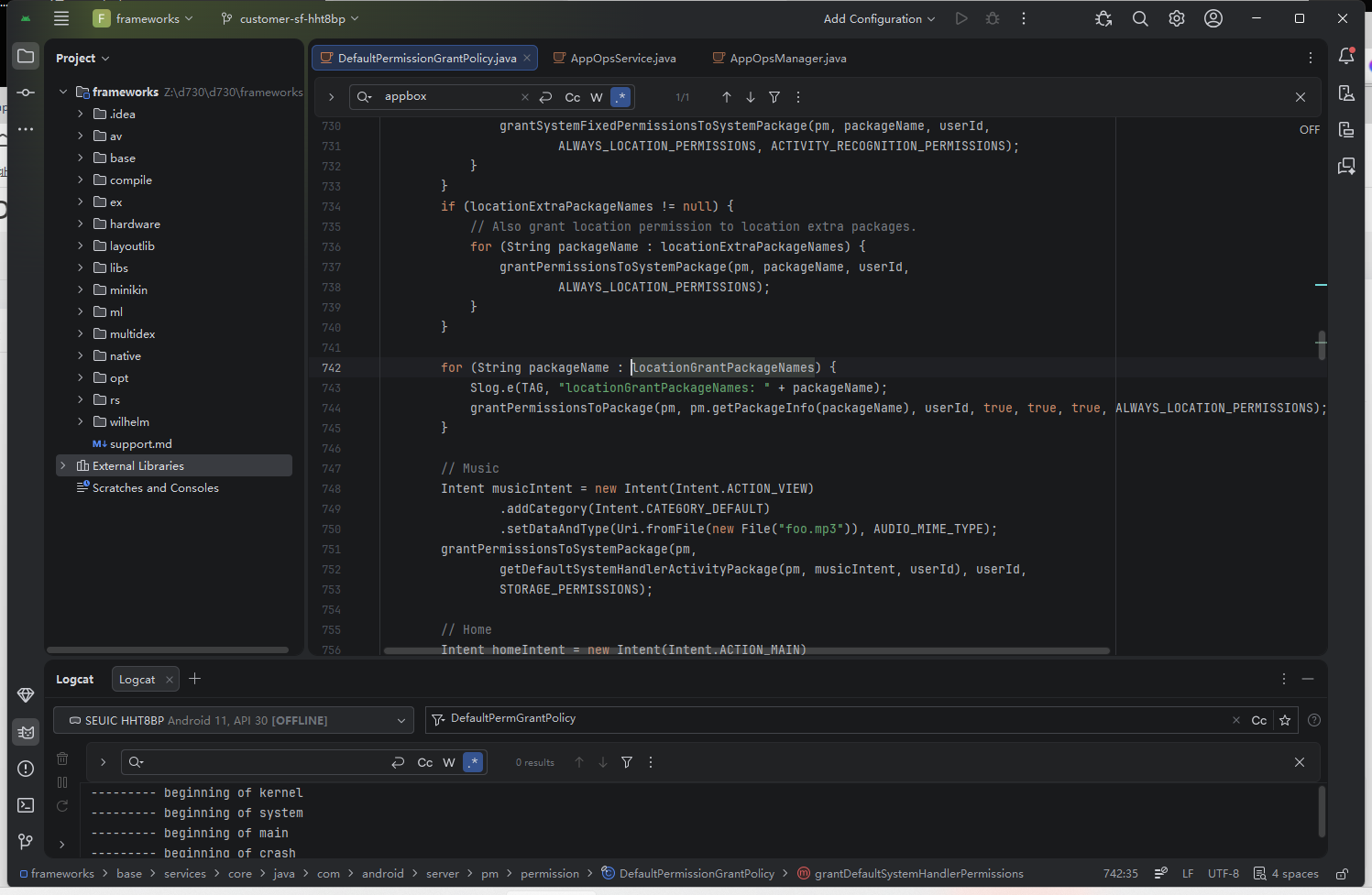This screenshot has height=895, width=1372.
Task: Open the Problems tool window icon
Action: (x=26, y=769)
